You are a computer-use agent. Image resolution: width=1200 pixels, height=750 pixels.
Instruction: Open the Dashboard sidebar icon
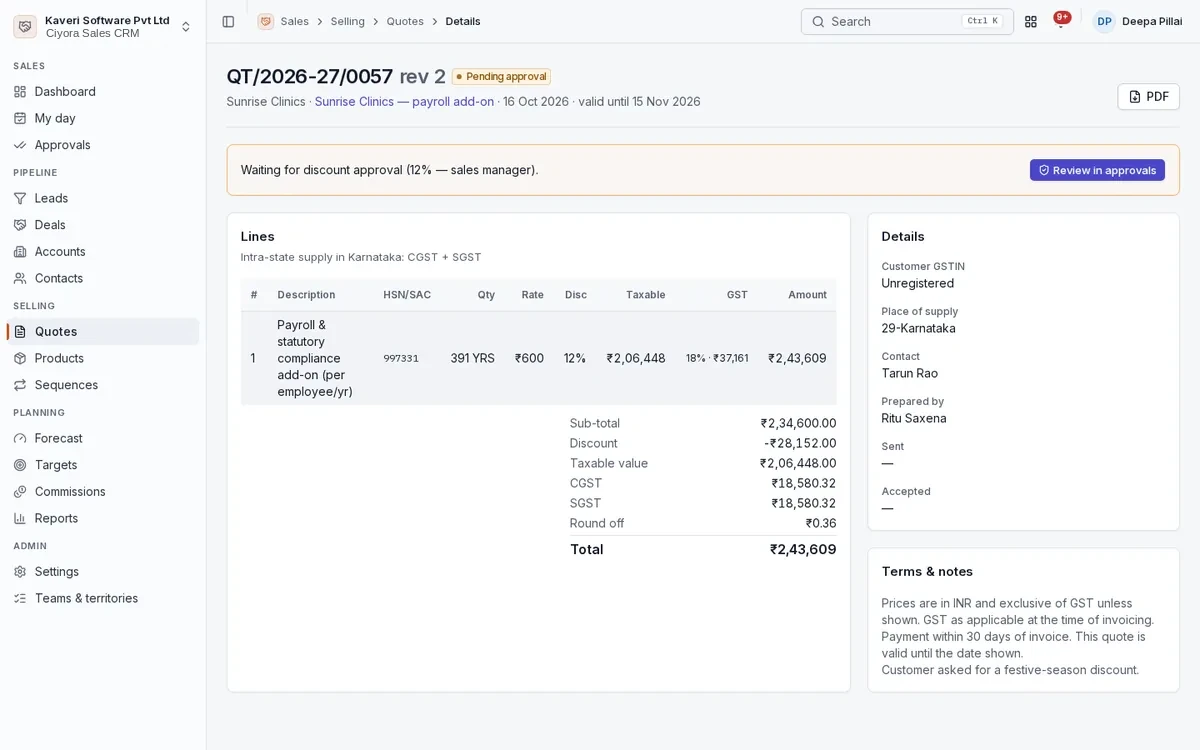[20, 91]
